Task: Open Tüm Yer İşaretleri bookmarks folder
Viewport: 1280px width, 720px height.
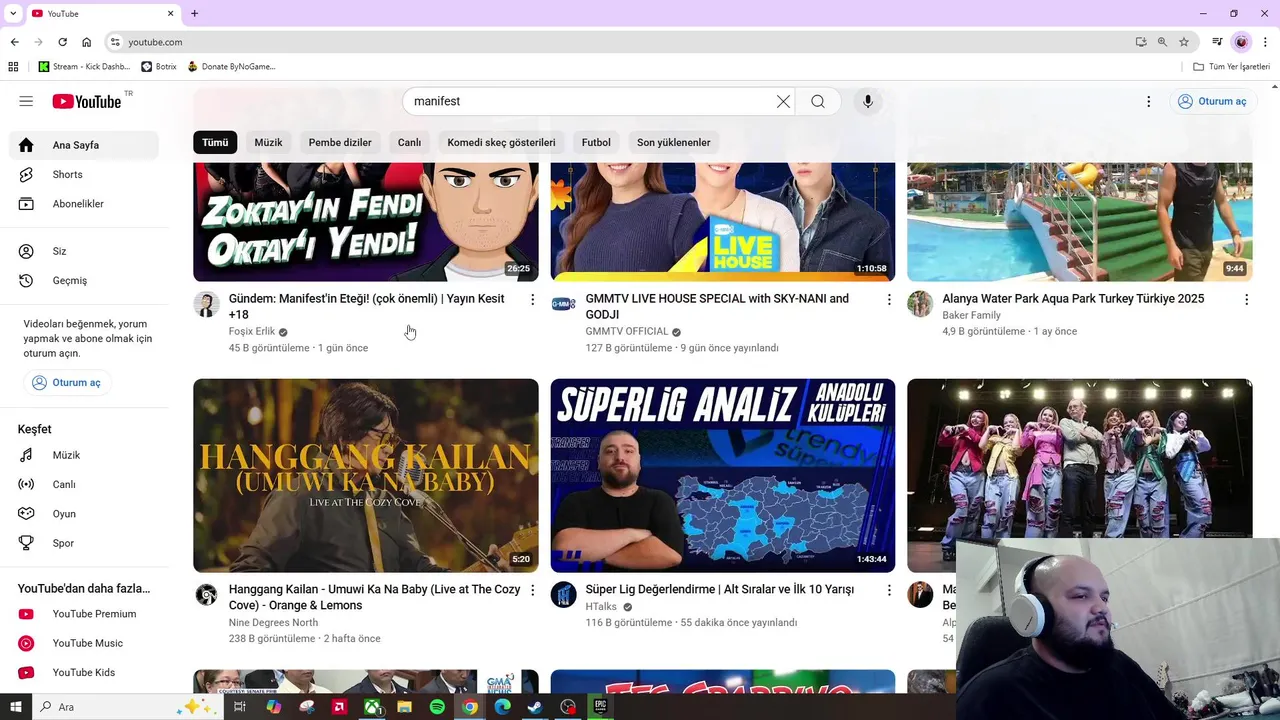Action: pyautogui.click(x=1232, y=67)
